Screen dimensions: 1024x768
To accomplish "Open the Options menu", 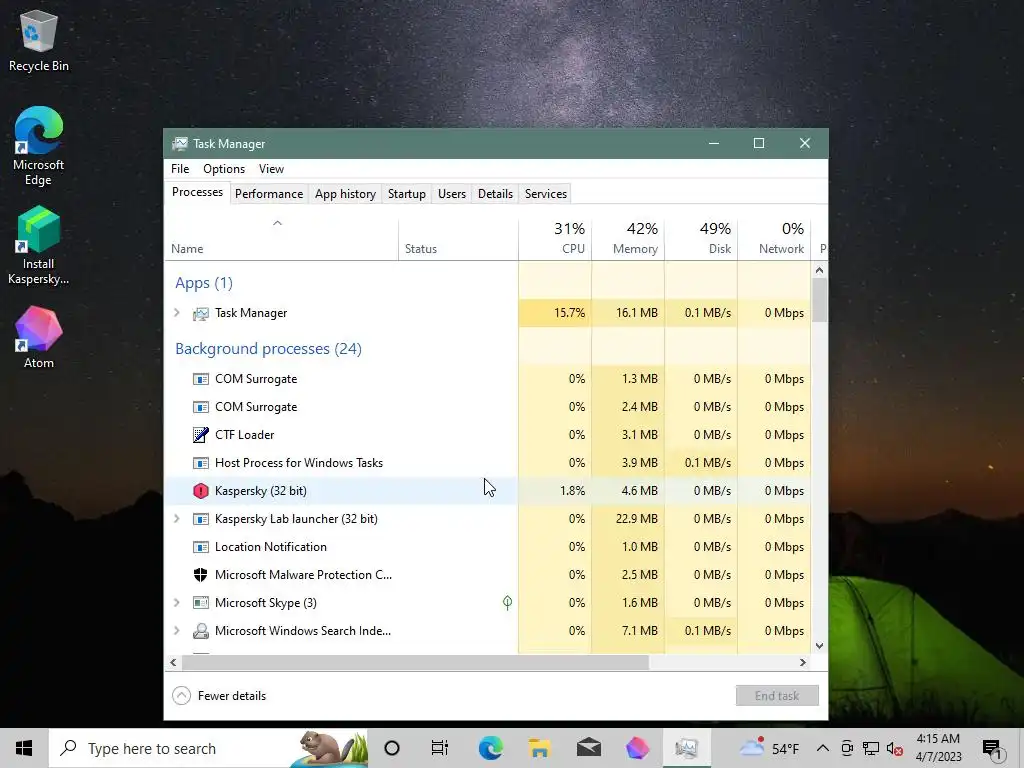I will point(224,168).
